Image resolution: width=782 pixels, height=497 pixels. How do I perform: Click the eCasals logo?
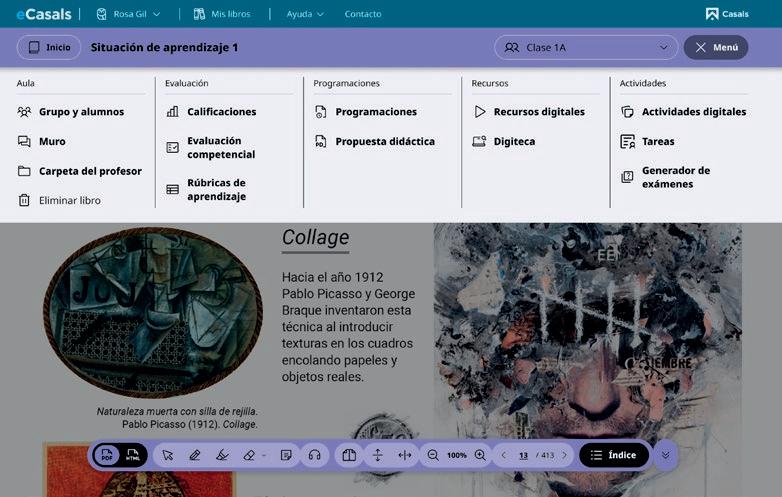[x=44, y=14]
